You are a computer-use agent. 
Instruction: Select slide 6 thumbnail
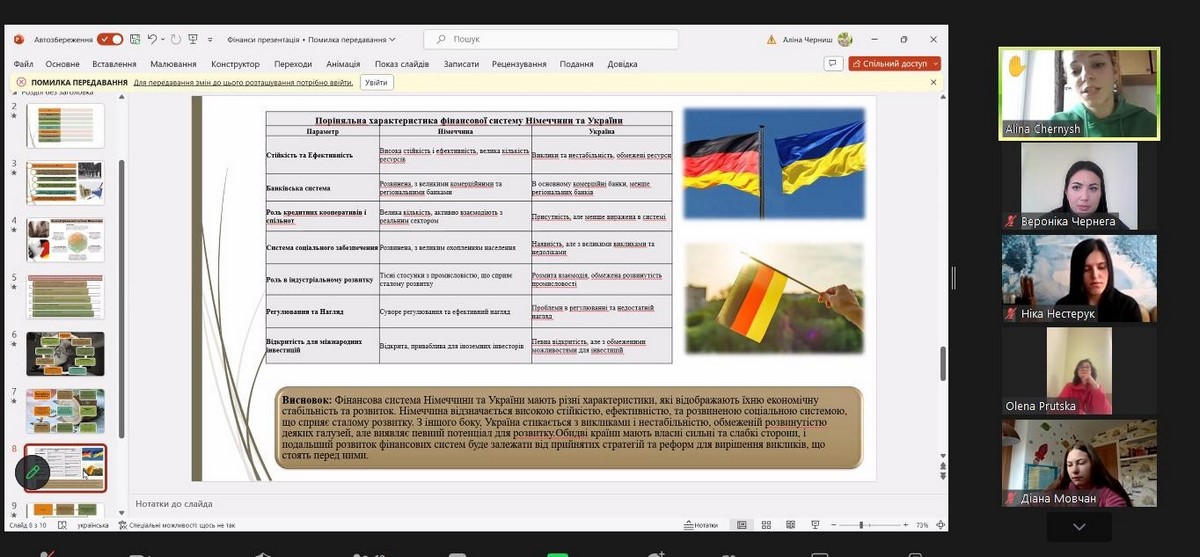pyautogui.click(x=65, y=353)
